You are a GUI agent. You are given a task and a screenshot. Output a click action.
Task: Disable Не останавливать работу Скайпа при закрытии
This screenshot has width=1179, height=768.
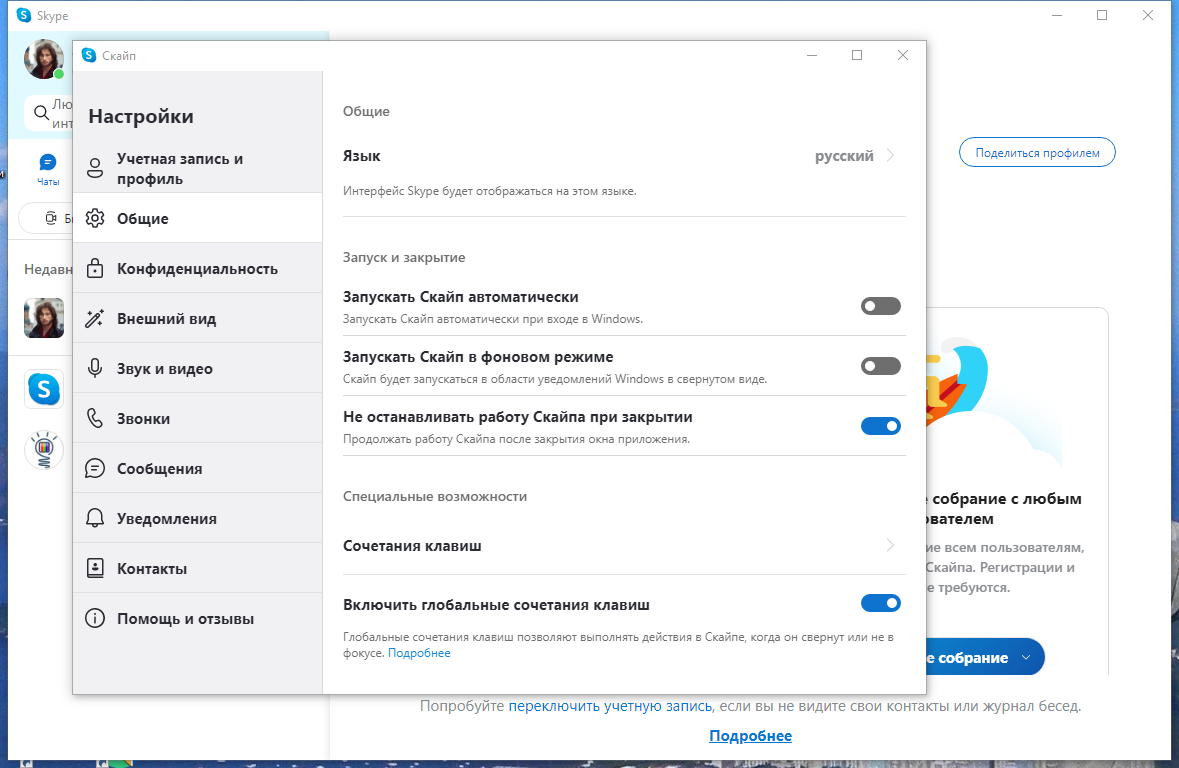[880, 426]
